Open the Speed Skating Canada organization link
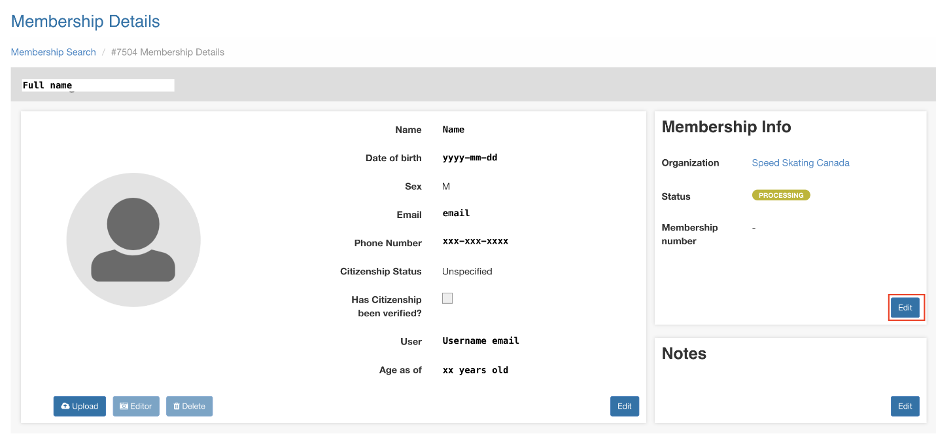936x444 pixels. tap(800, 163)
